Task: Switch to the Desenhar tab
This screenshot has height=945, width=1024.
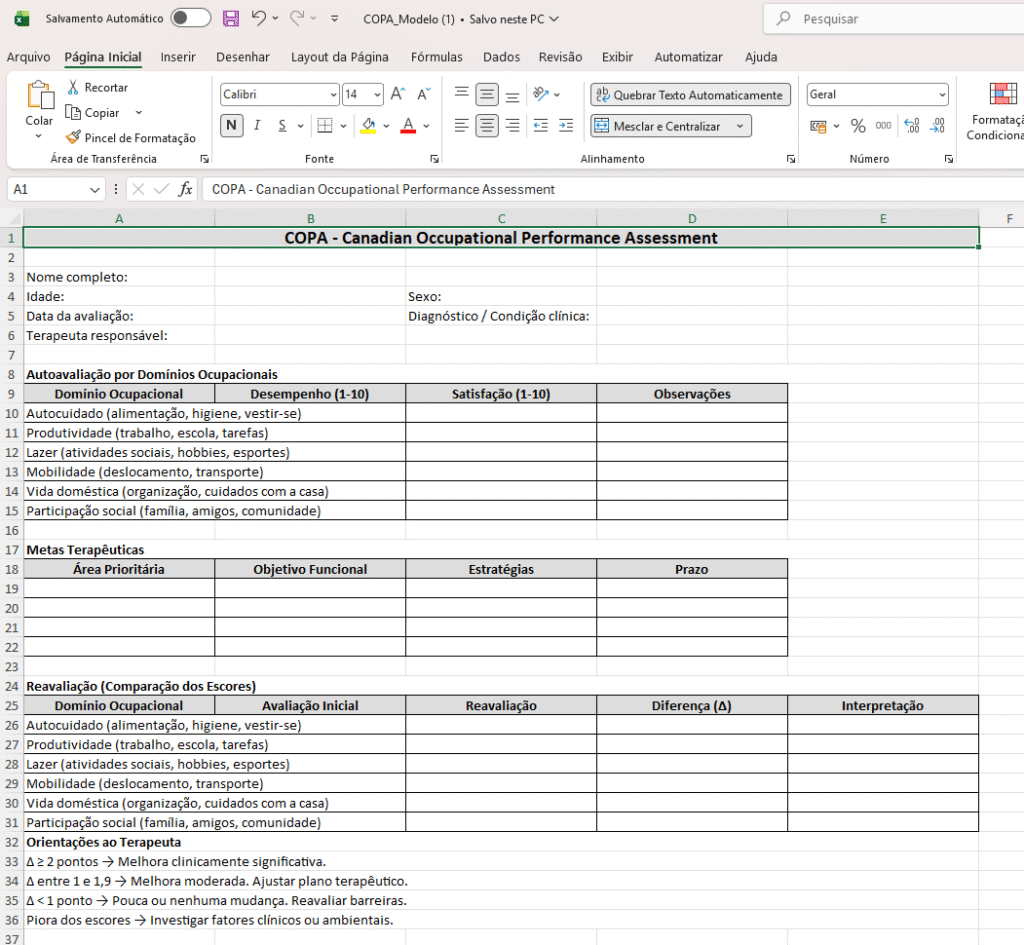Action: [x=243, y=57]
